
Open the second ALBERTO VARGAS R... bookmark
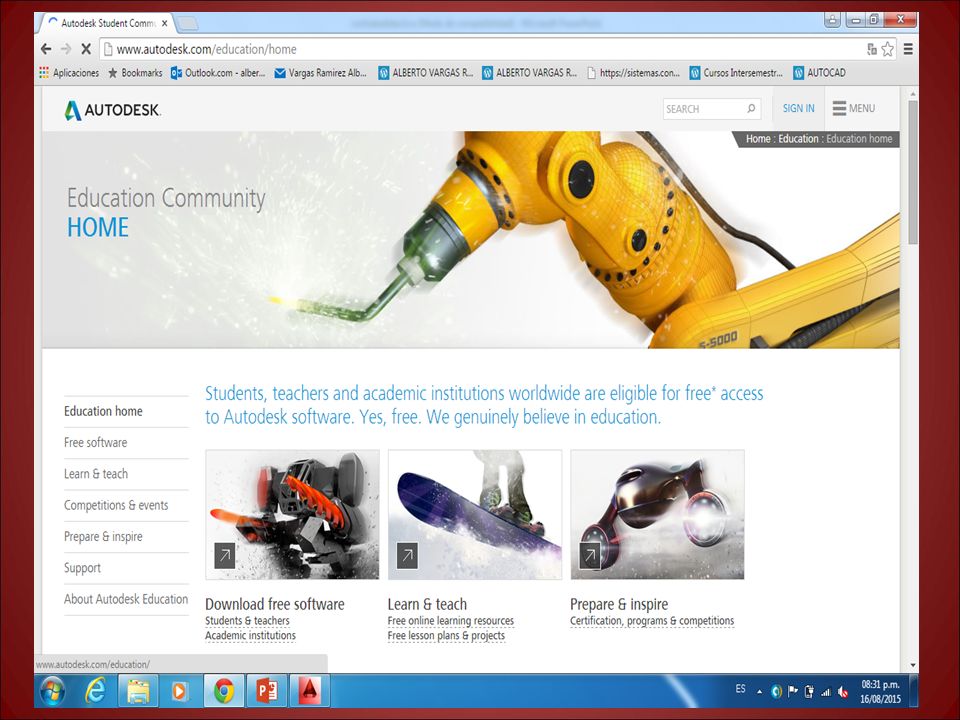pos(530,73)
